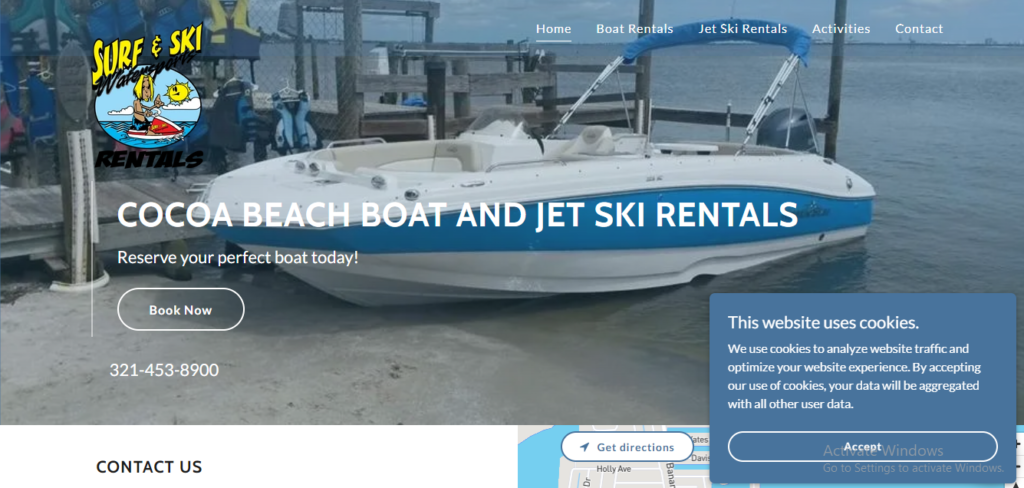Click the This website uses cookies heading
This screenshot has height=488, width=1024.
pos(823,323)
